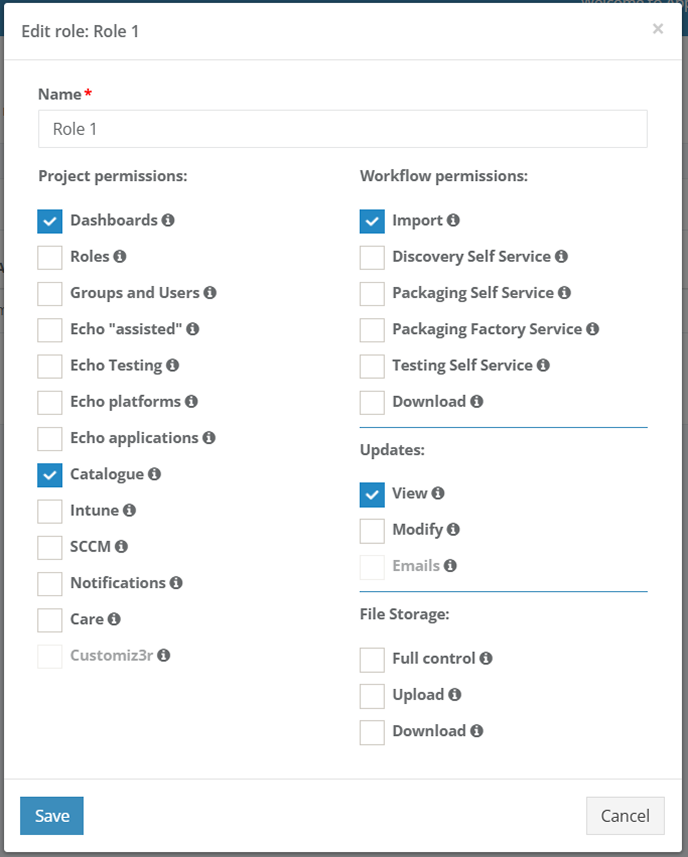Click the info icon beside Discovery Self Service
The image size is (688, 857).
[x=561, y=257]
